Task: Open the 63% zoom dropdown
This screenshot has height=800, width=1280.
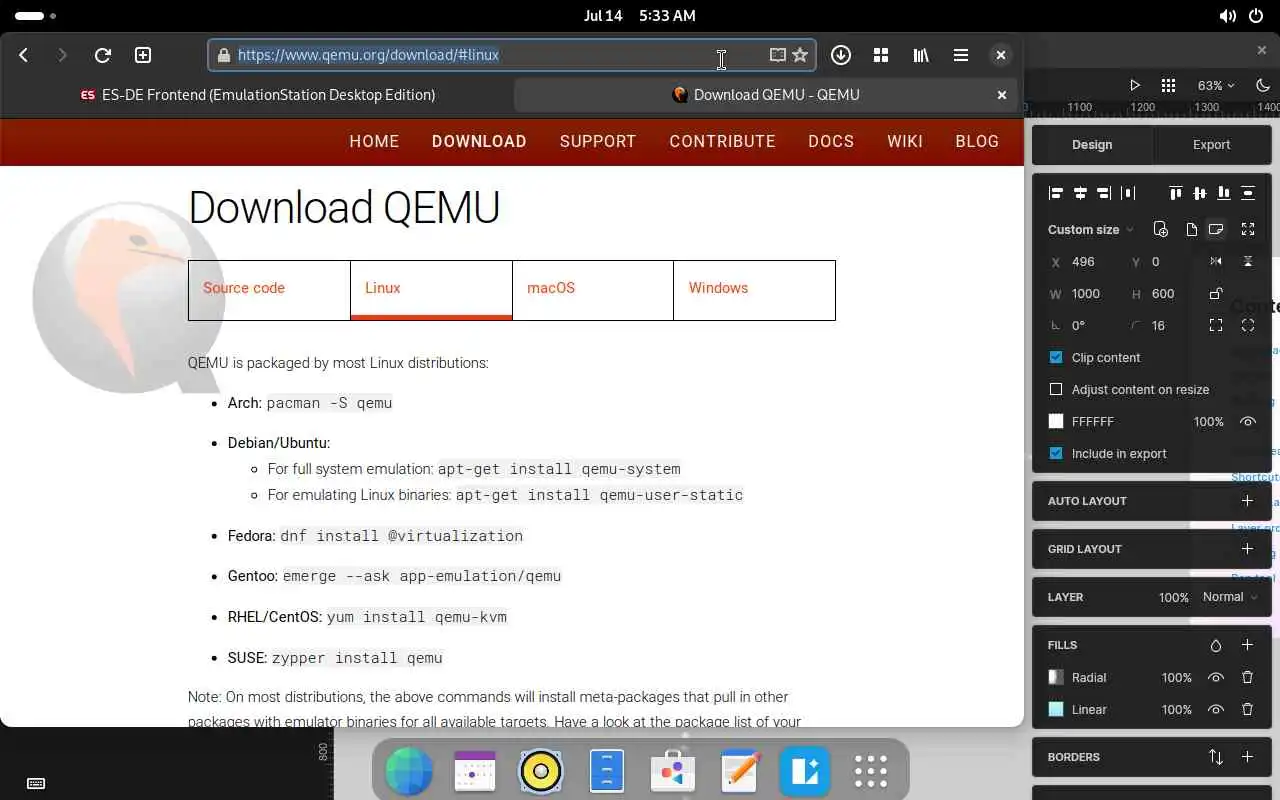Action: 1216,86
